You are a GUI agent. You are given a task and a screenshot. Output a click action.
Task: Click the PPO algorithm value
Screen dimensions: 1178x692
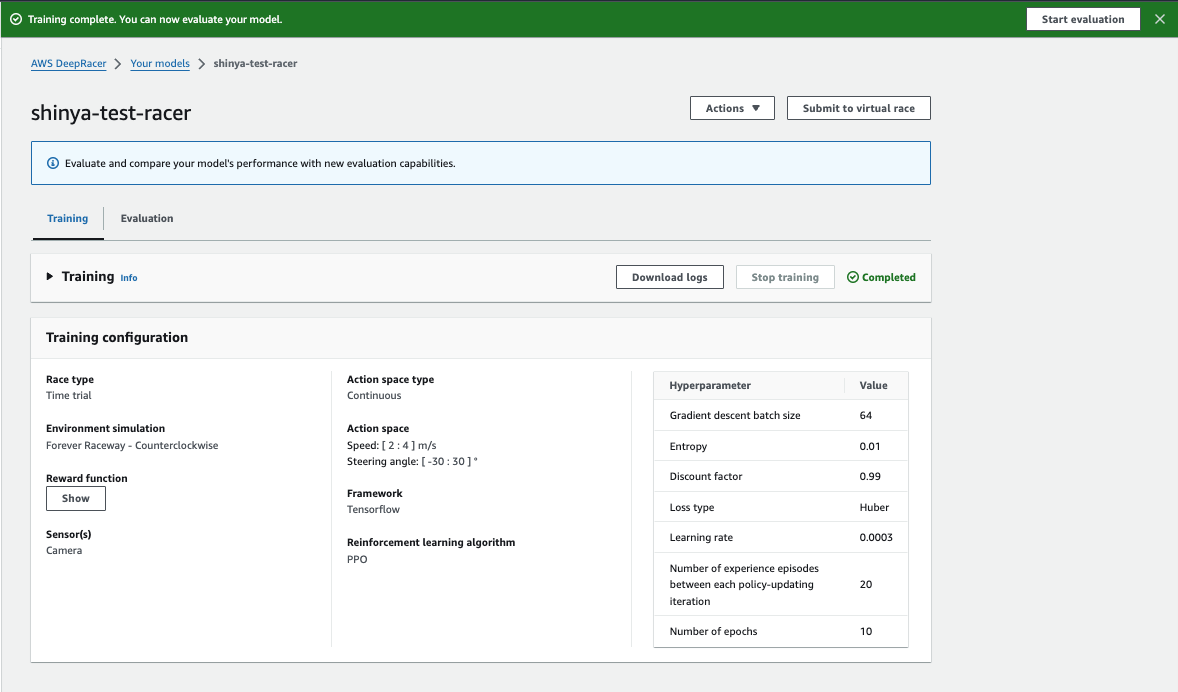pos(358,559)
